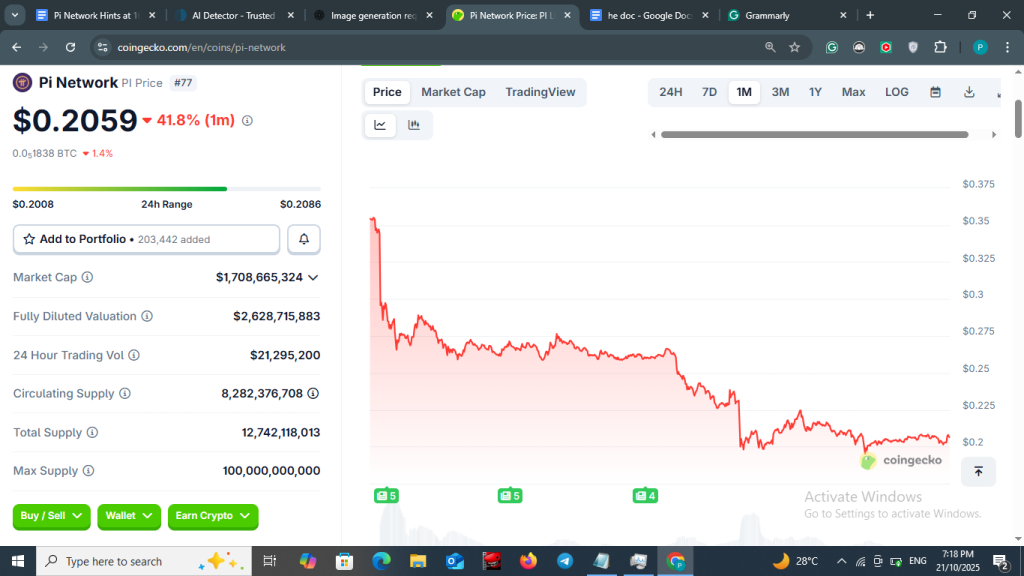Click the price alert bell icon
This screenshot has width=1024, height=576.
(304, 239)
